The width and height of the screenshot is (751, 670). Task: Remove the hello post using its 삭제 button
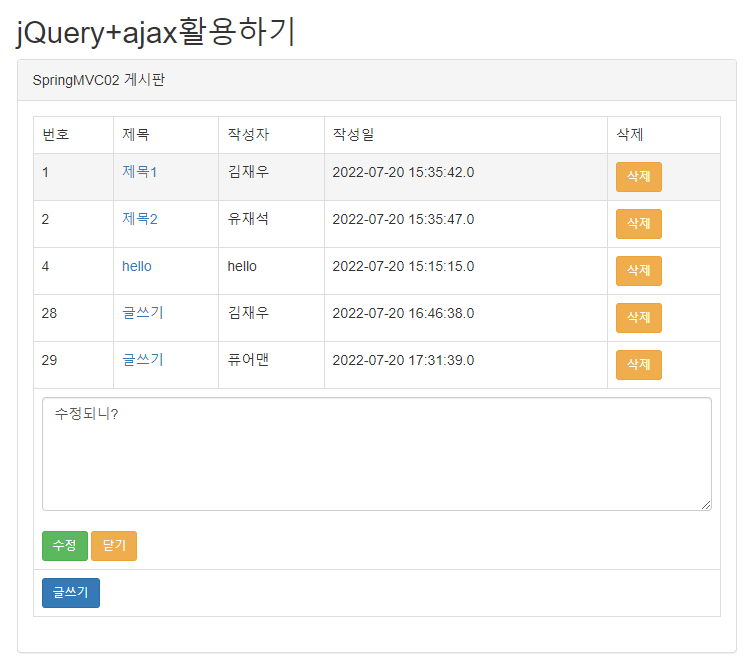[638, 271]
